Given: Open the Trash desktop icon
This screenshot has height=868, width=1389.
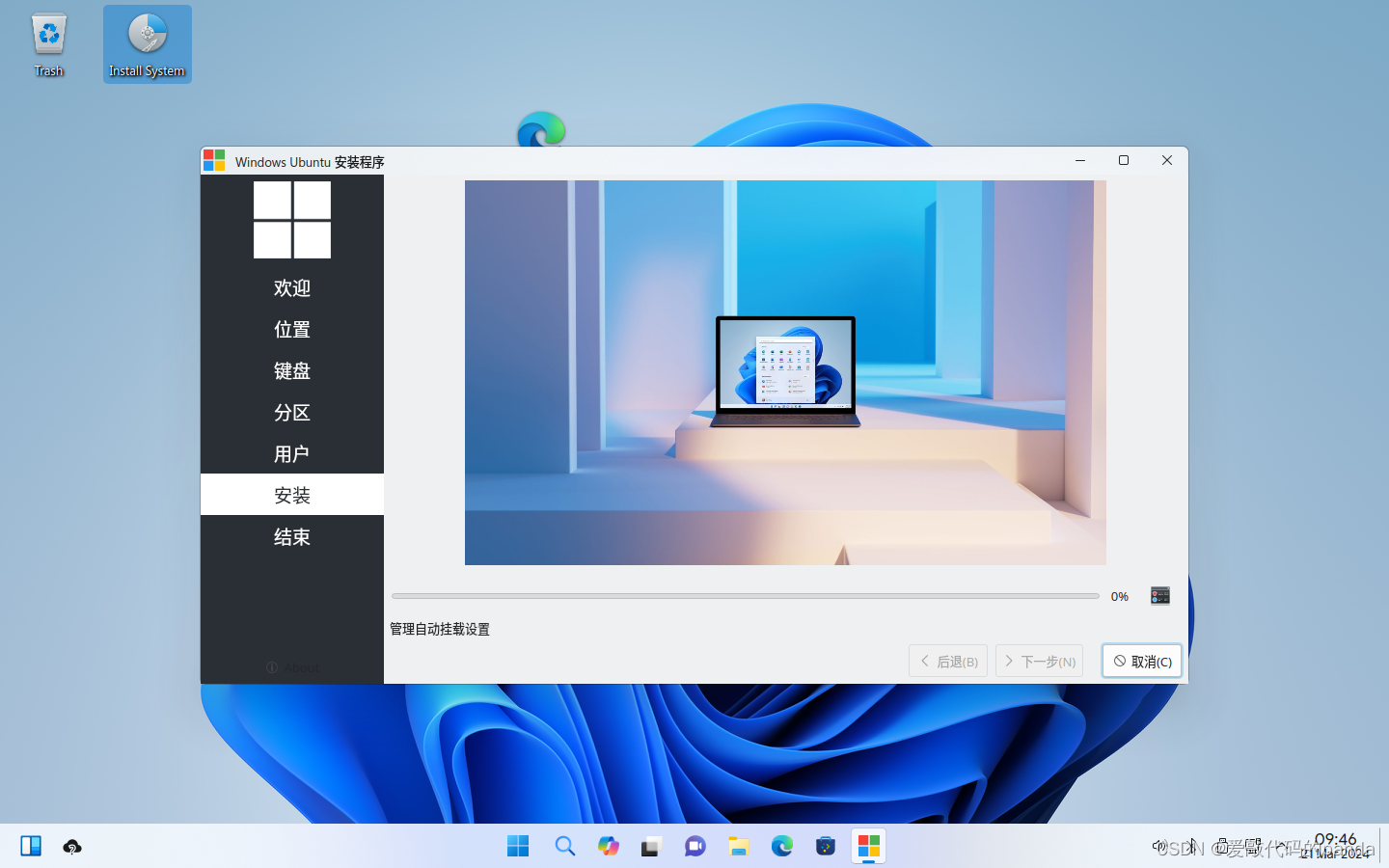Looking at the screenshot, I should click(48, 44).
